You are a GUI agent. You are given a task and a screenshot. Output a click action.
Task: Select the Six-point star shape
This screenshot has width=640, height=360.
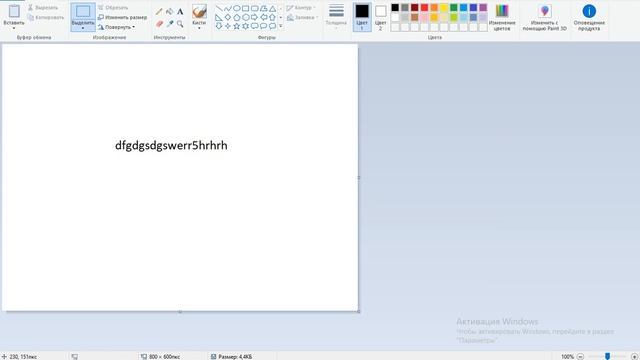coord(246,26)
